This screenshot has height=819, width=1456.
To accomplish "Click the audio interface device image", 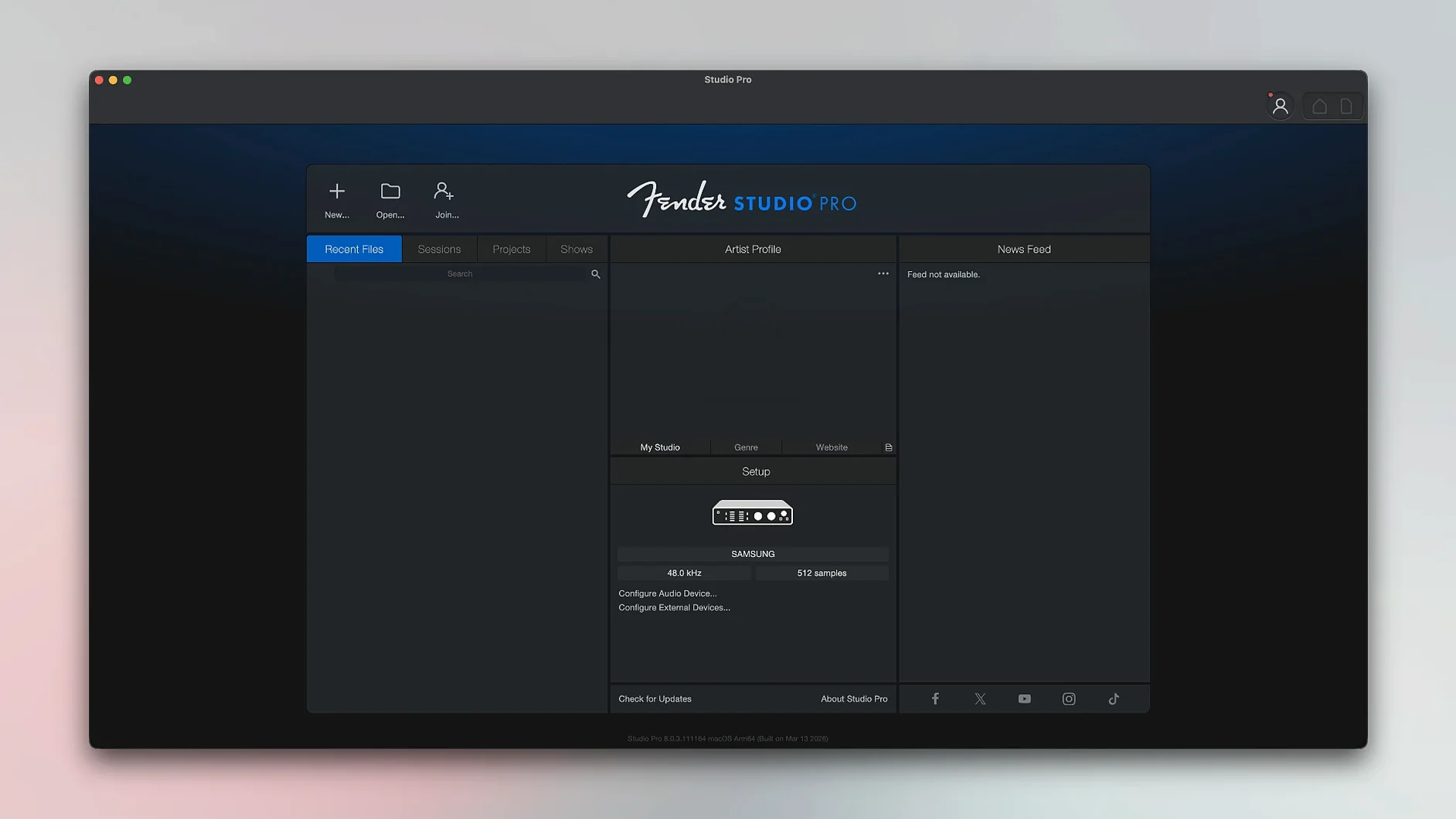I will (752, 513).
